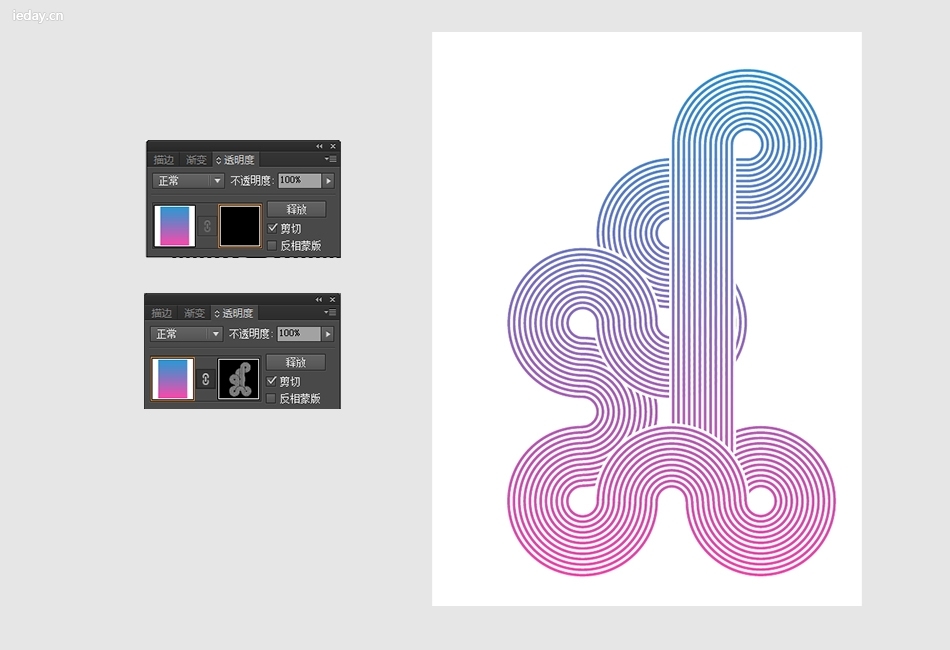Enable 反相蒙版 checkbox in the black-mask panel
Screen dimensions: 950x650
pyautogui.click(x=272, y=245)
